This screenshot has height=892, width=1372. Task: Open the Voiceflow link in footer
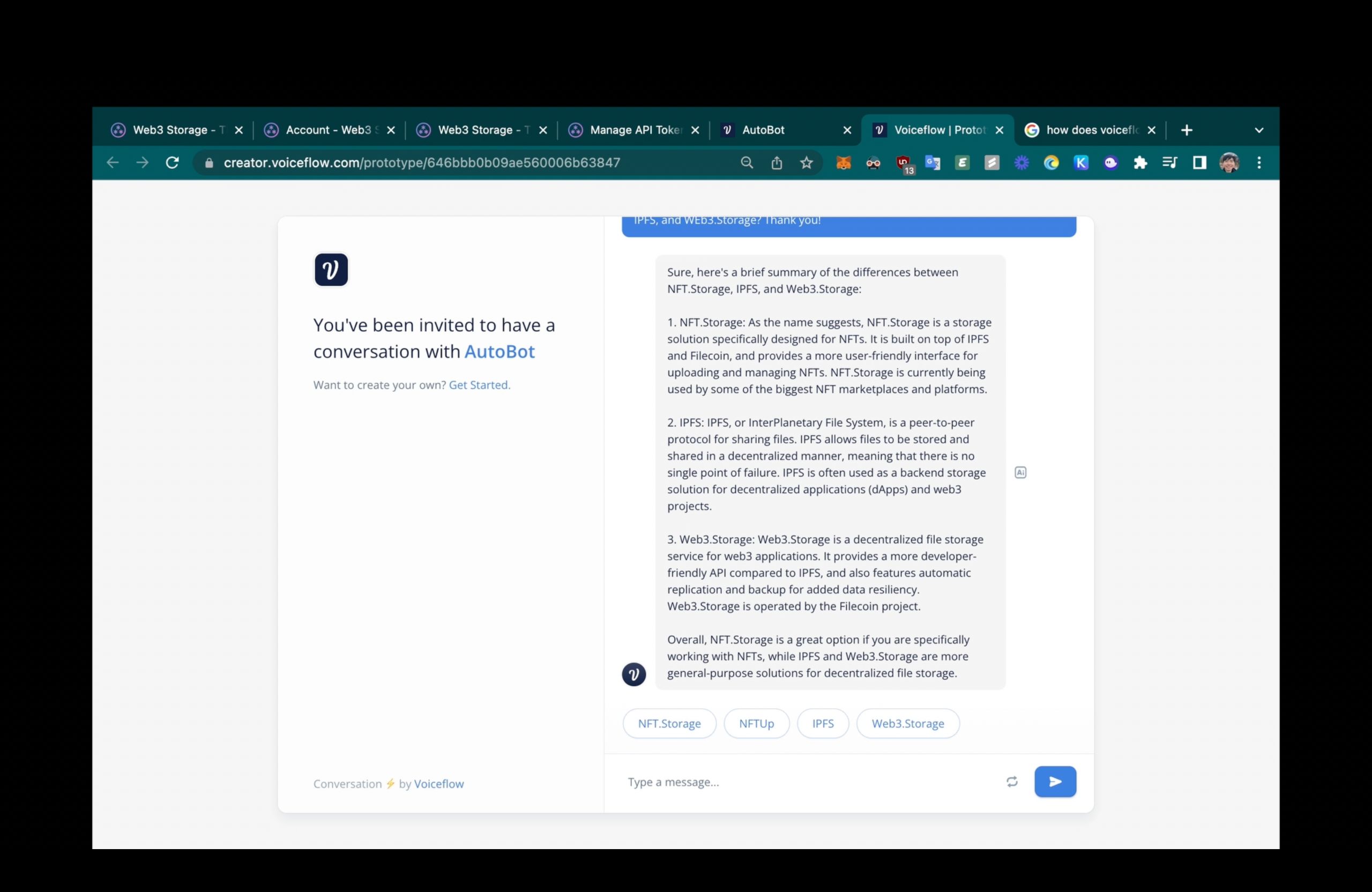(439, 784)
